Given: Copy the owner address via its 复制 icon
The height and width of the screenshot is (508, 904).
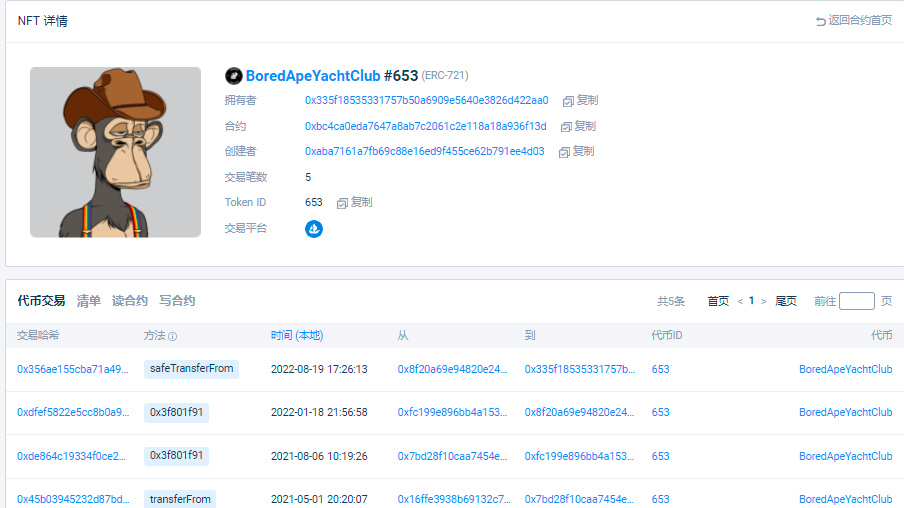Looking at the screenshot, I should (568, 101).
